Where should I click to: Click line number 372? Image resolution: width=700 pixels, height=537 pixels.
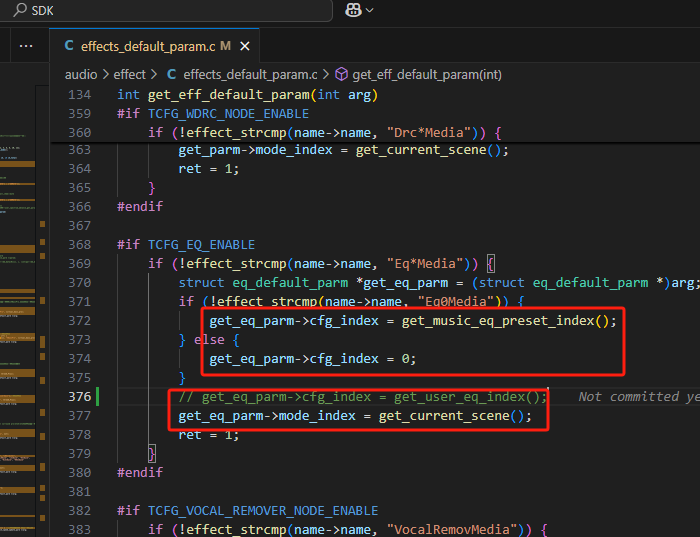click(x=79, y=321)
